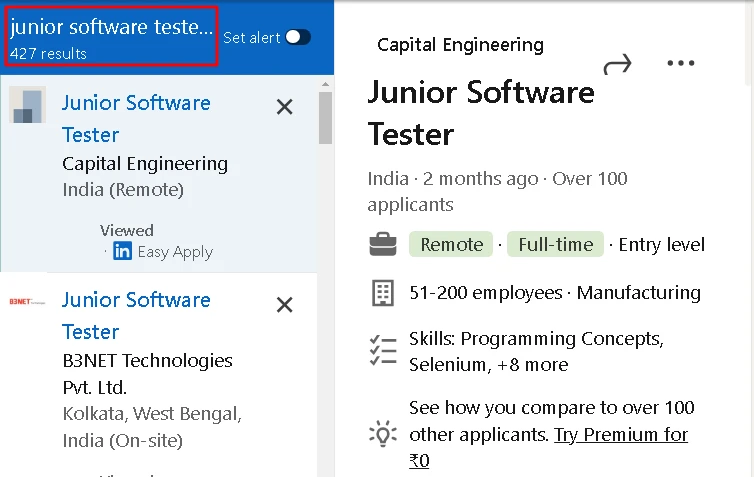Click India · 2 months ago applicants text
Screen dimensions: 754x477
(x=497, y=191)
